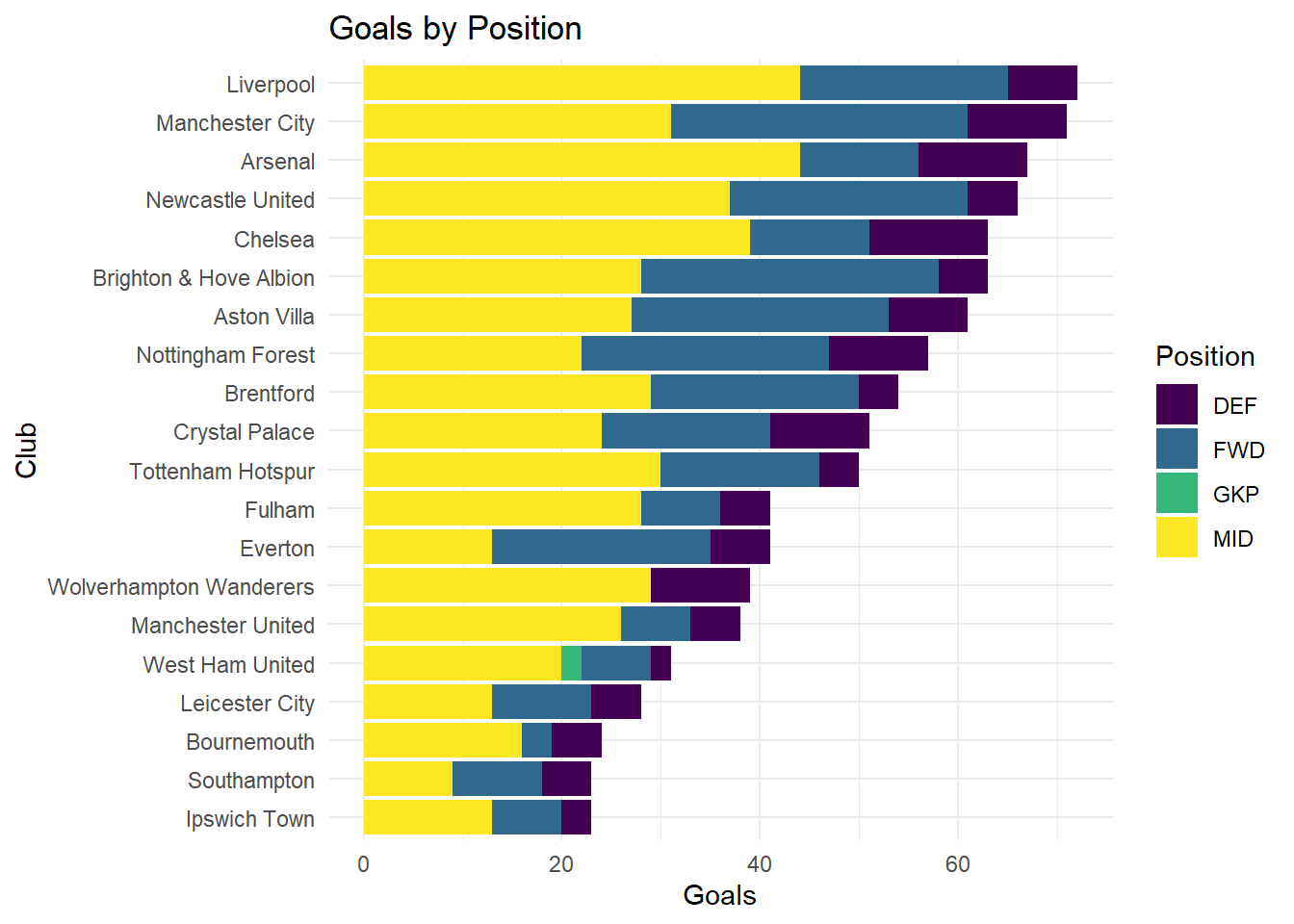Click Everton's blue FWD bar segment

tap(601, 548)
